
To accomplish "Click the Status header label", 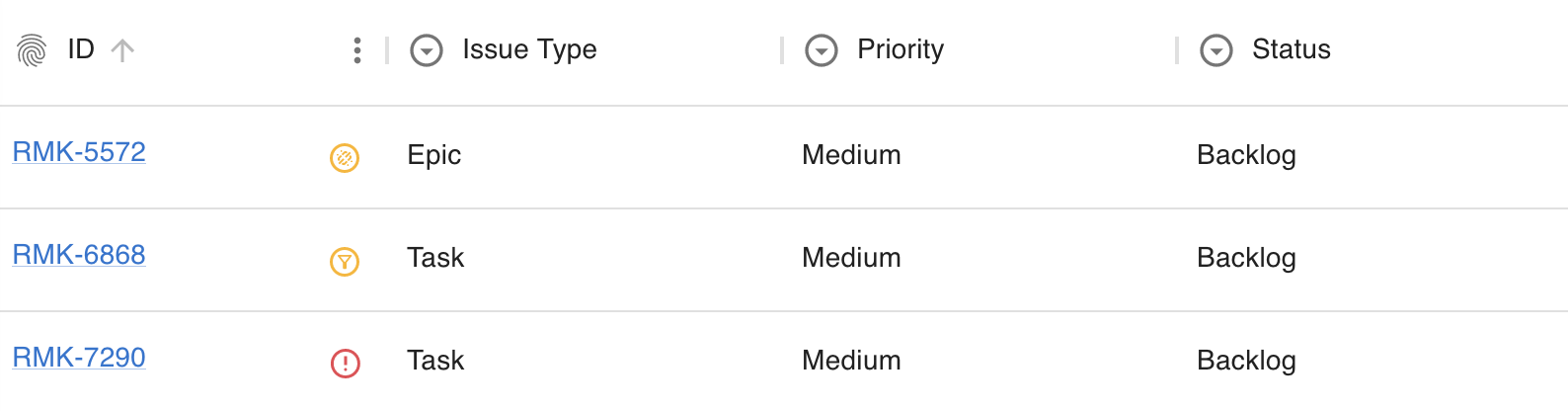I will (x=1292, y=49).
